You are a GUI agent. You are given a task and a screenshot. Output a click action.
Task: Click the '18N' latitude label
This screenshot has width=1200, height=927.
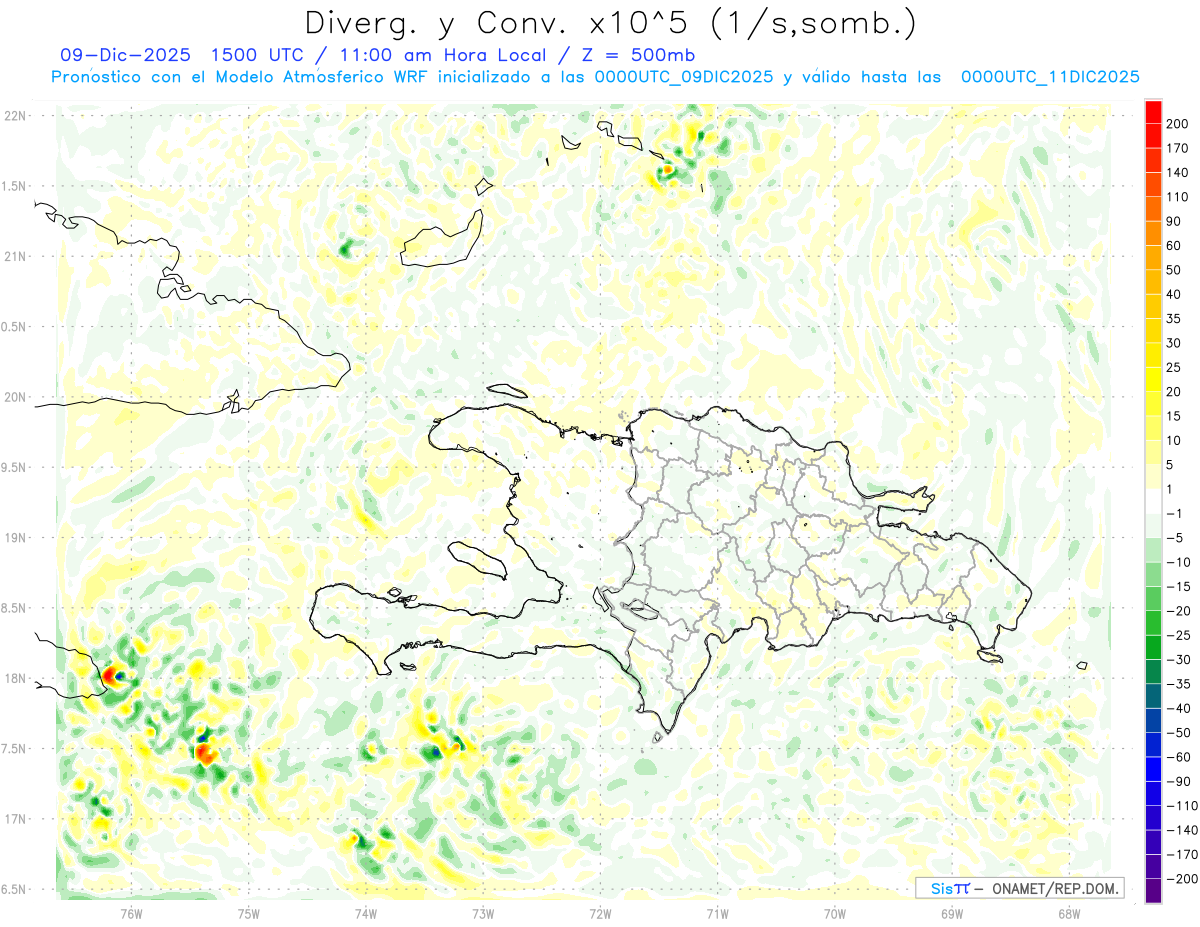click(15, 678)
